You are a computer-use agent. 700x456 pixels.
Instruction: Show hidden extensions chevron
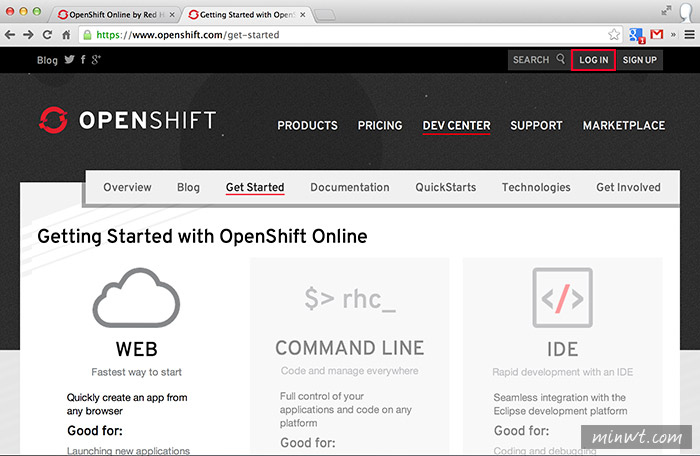[673, 34]
